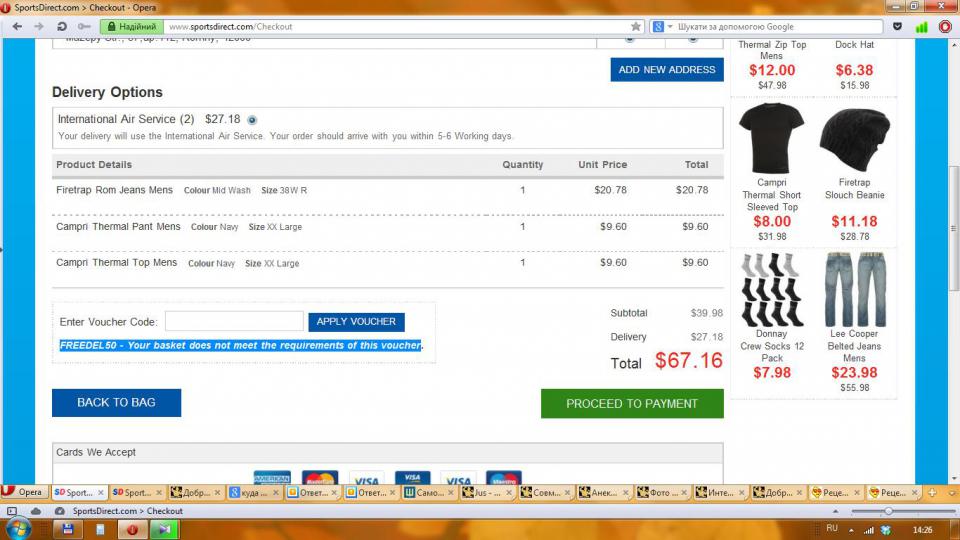
Task: Select the International Air Service radio button
Action: (252, 120)
